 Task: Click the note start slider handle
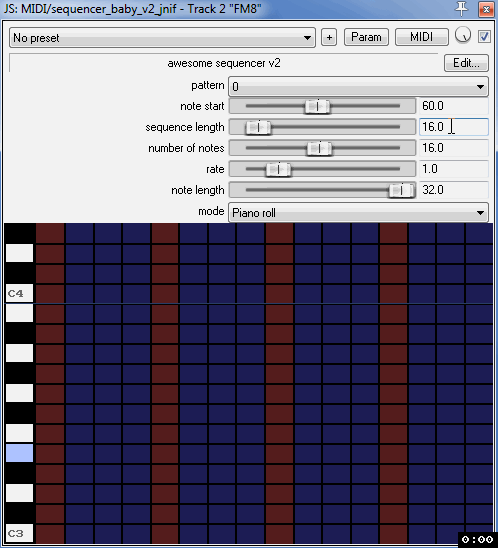pyautogui.click(x=317, y=106)
